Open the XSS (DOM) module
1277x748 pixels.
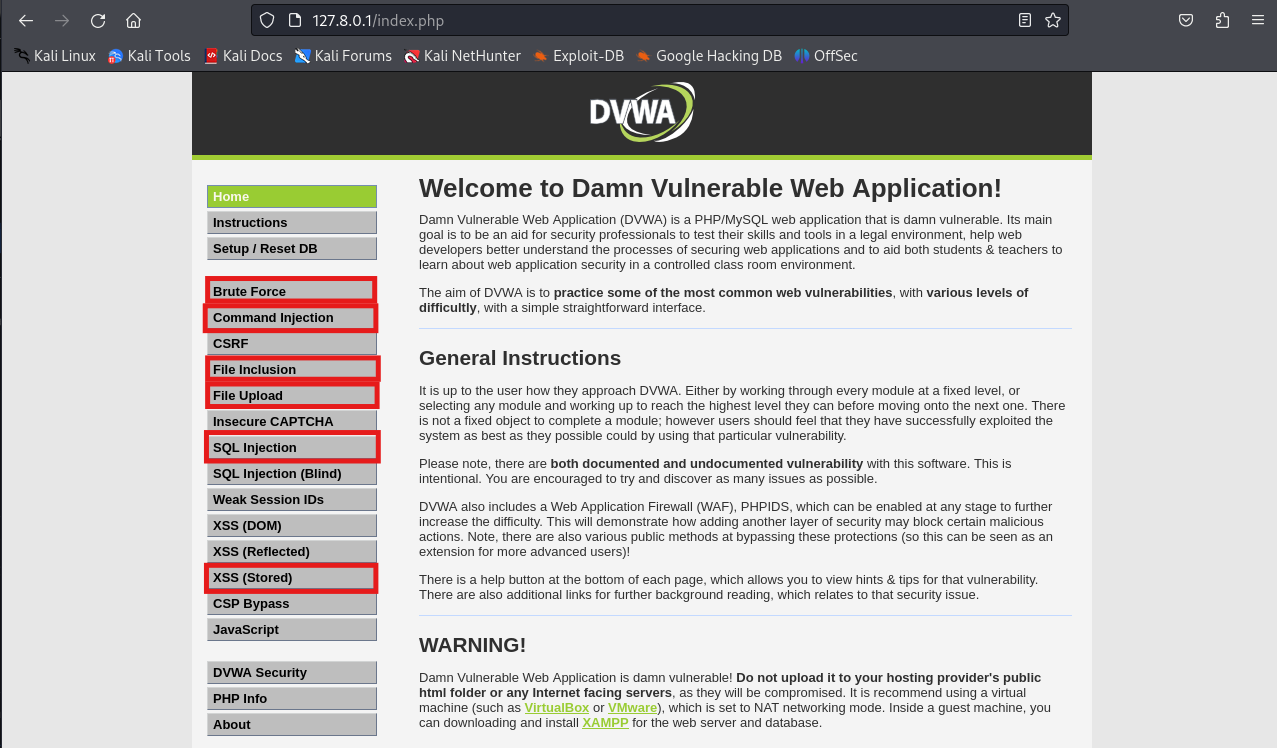292,526
